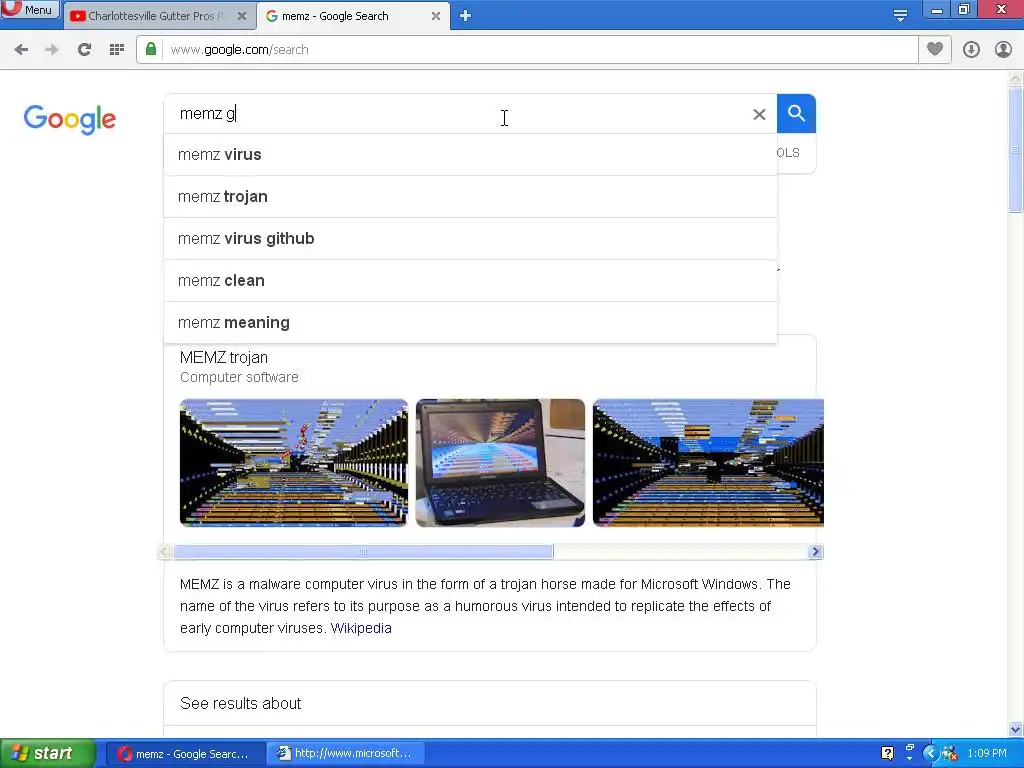Open the user account icon
The image size is (1024, 768).
(1003, 50)
